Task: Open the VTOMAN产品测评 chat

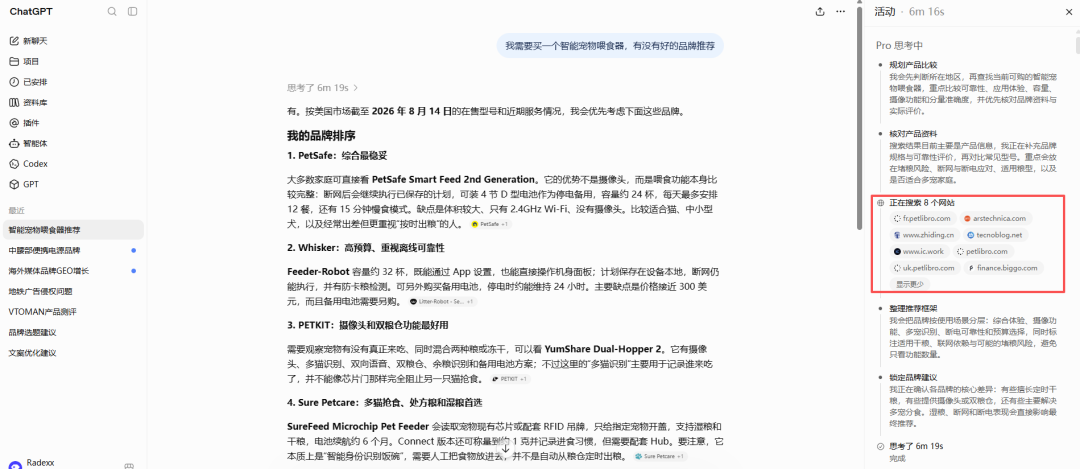Action: [x=72, y=312]
